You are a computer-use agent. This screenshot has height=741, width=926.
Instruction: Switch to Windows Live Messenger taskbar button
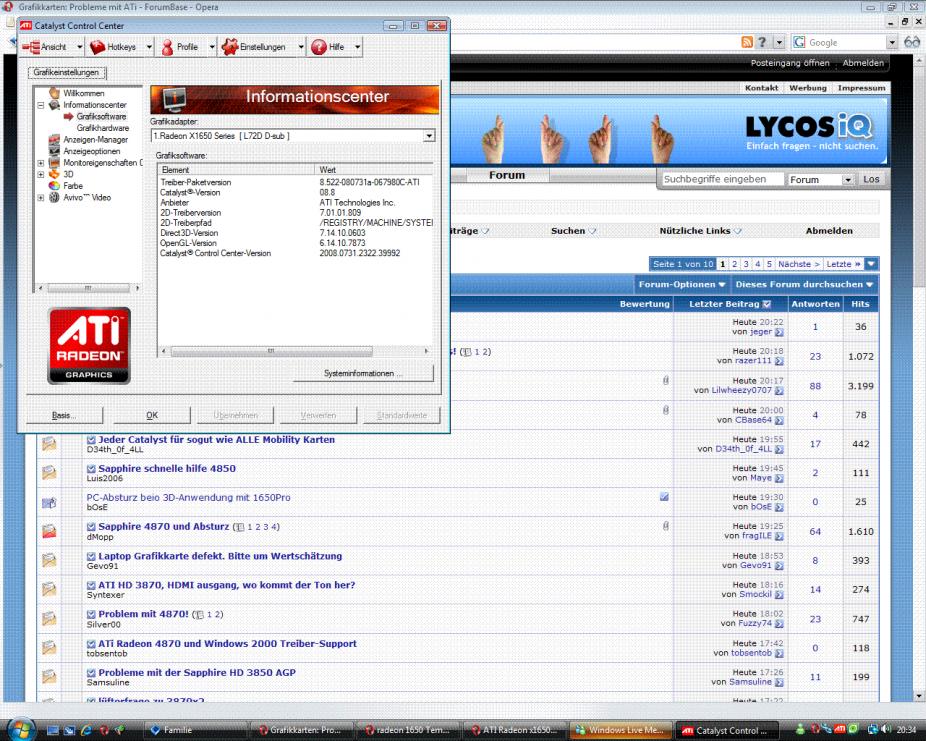pyautogui.click(x=621, y=730)
